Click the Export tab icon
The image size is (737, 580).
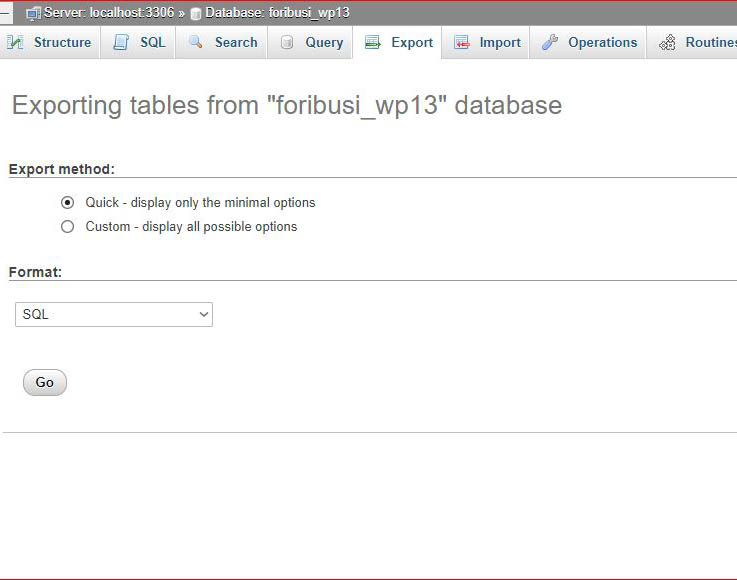pos(373,42)
